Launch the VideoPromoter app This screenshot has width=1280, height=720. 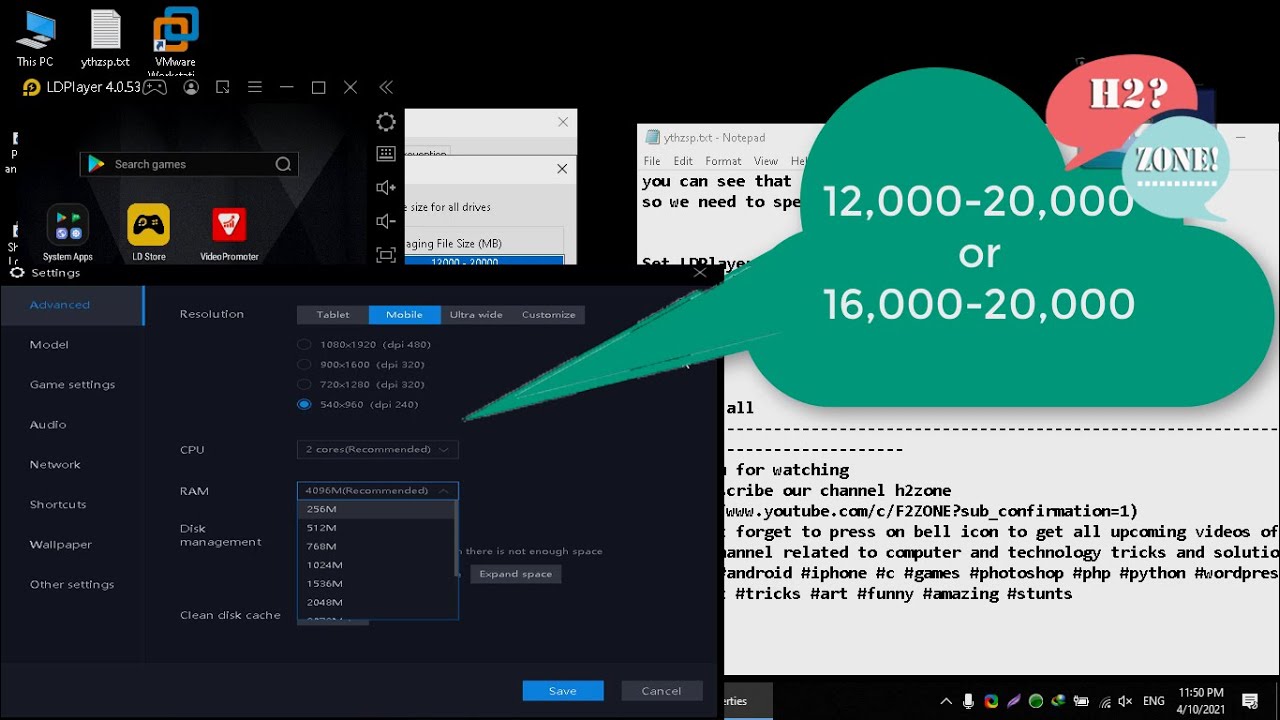click(230, 232)
